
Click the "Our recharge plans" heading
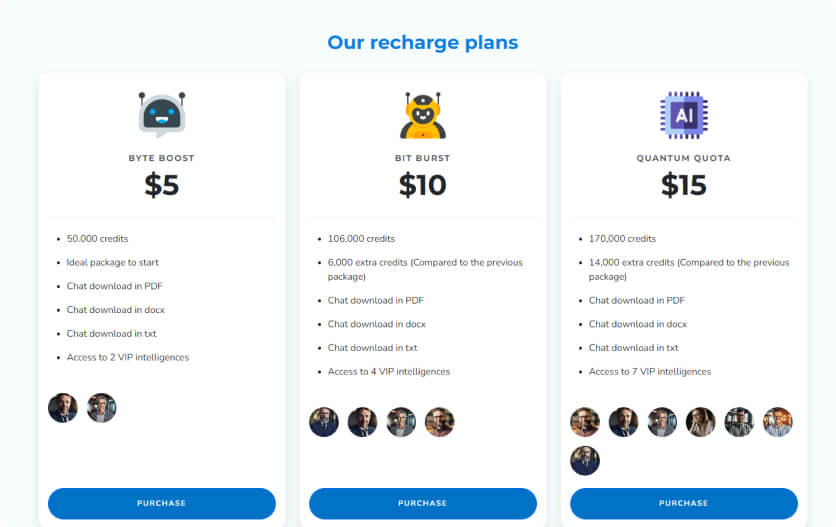click(x=423, y=43)
